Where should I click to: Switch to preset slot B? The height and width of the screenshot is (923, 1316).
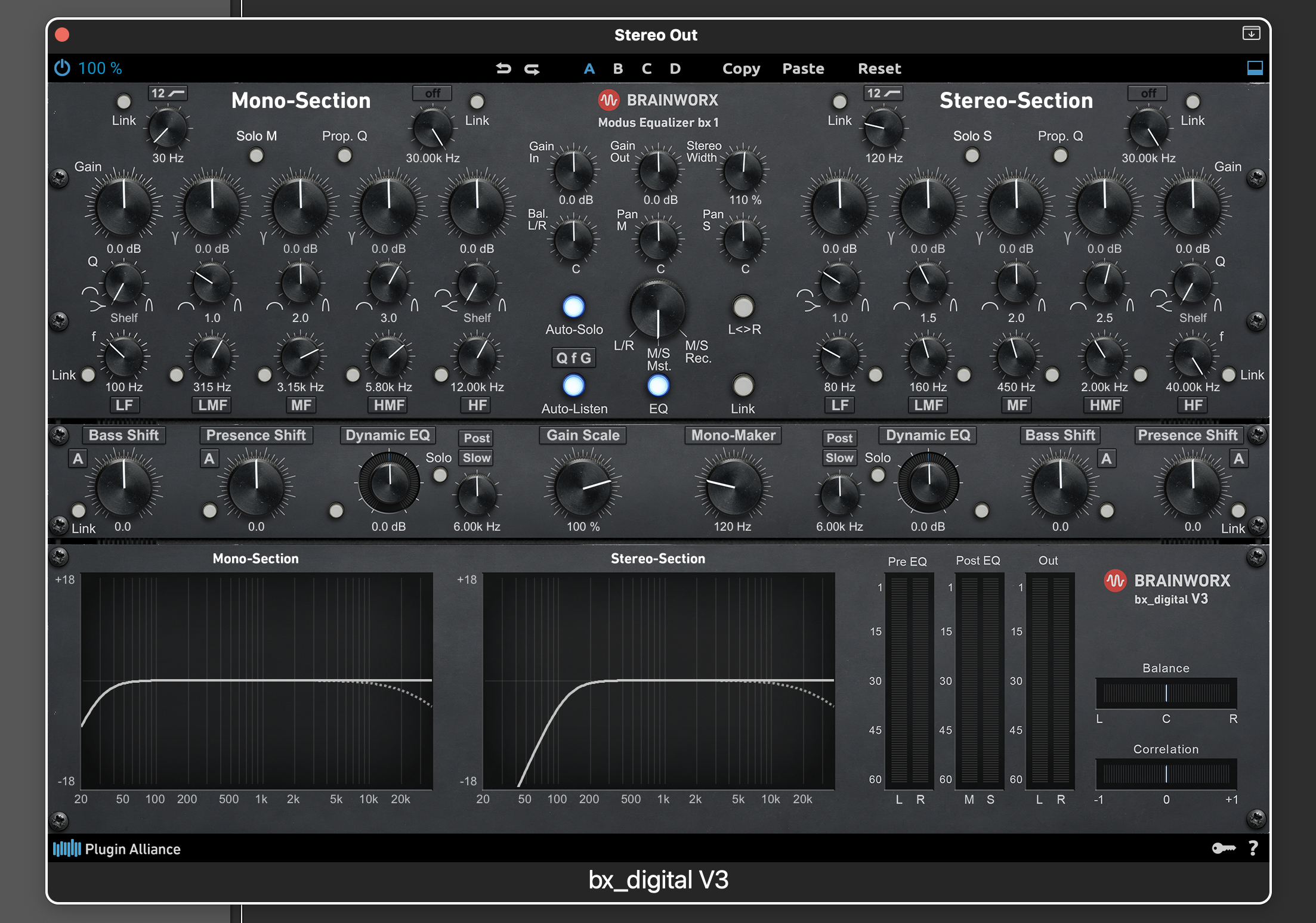coord(618,69)
